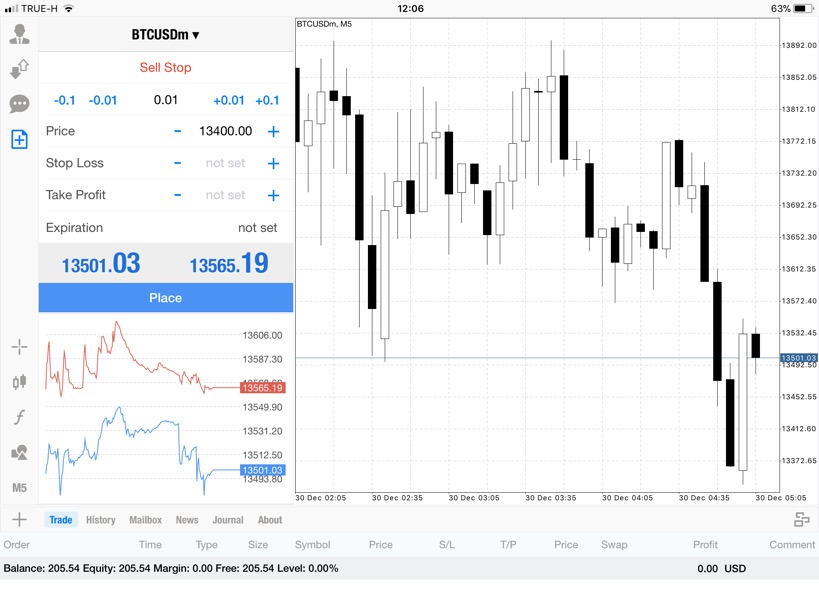
Task: Open the chart objects shapes icon
Action: pos(19,453)
